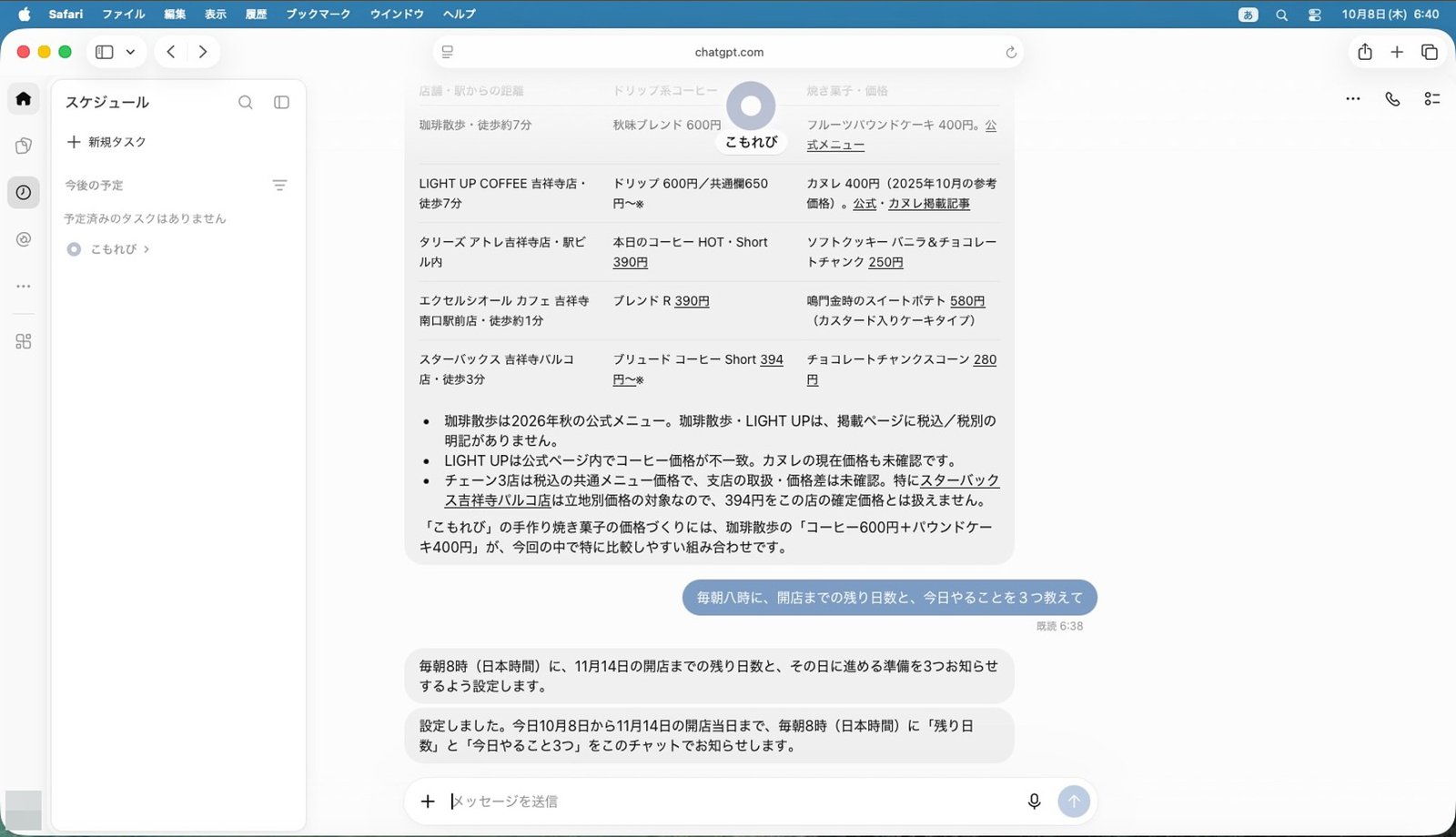Select the schedule clock icon in rail

point(24,192)
